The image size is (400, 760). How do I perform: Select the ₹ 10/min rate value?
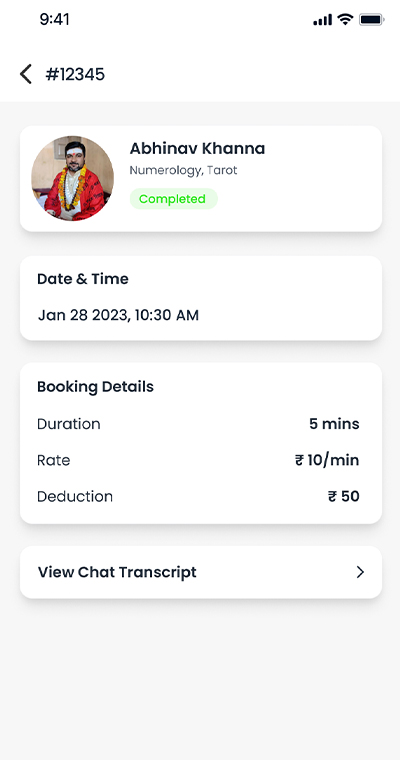coord(327,460)
